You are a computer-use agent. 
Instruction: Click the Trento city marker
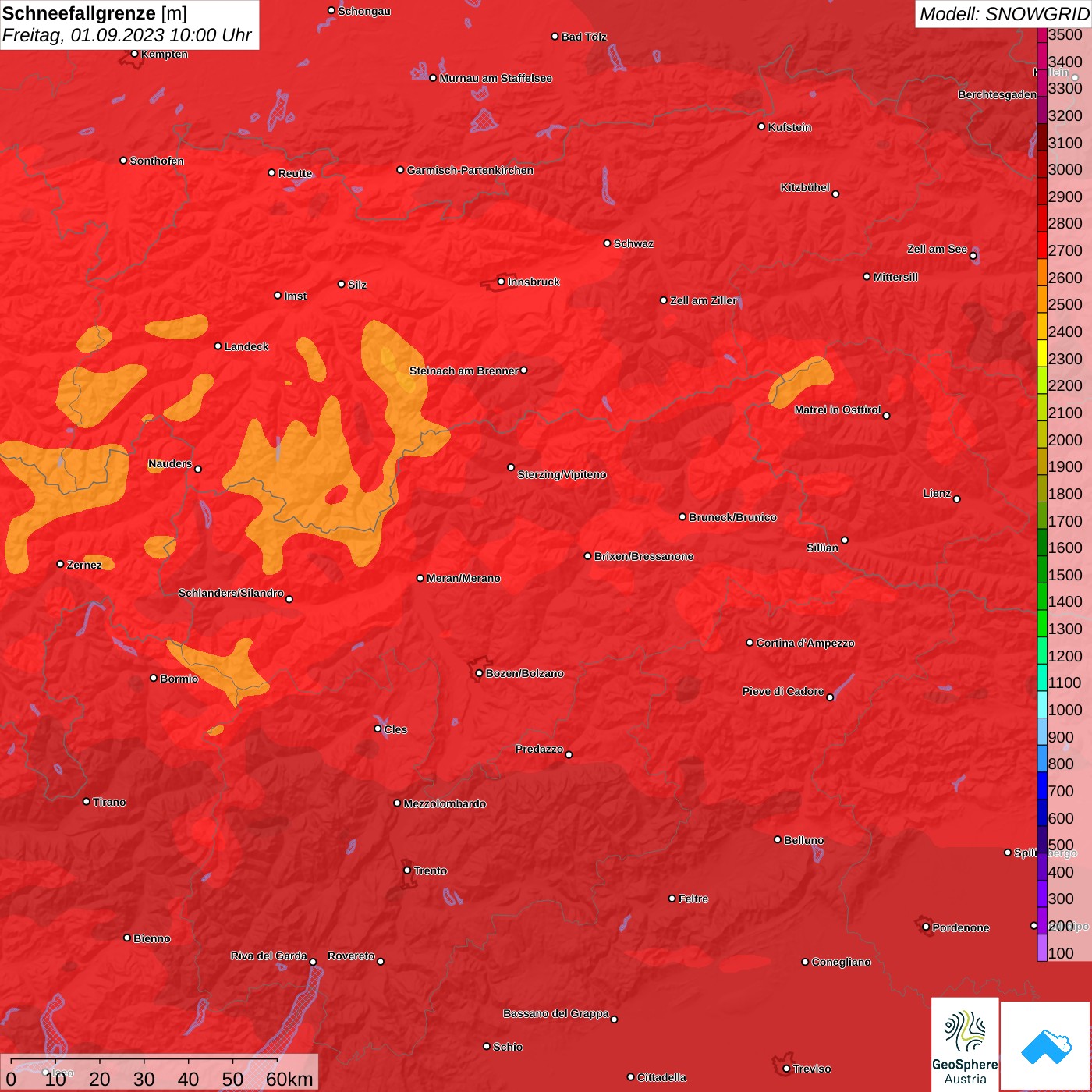click(x=407, y=870)
